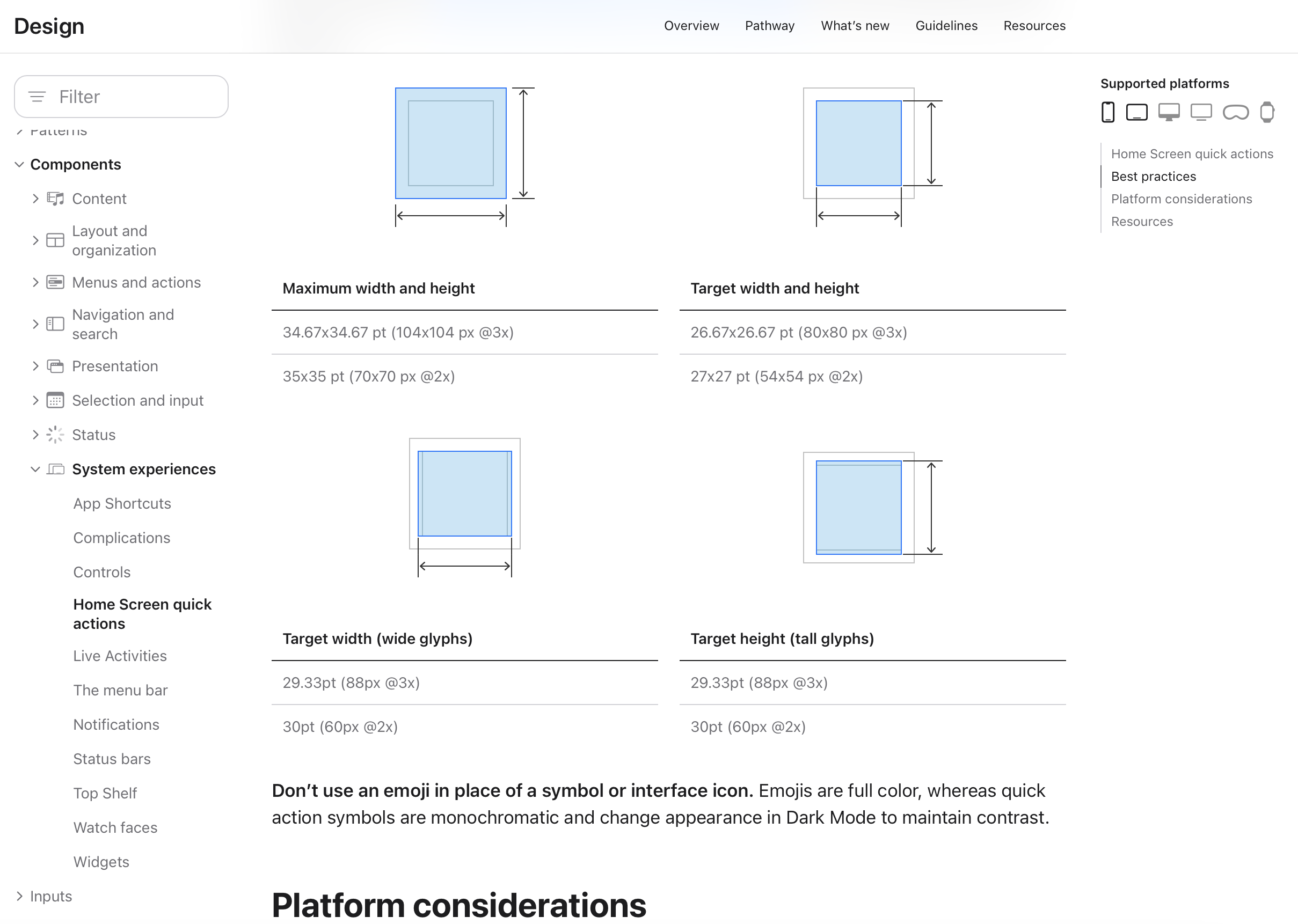The height and width of the screenshot is (924, 1298).
Task: Expand the Content sidebar group
Action: point(35,199)
